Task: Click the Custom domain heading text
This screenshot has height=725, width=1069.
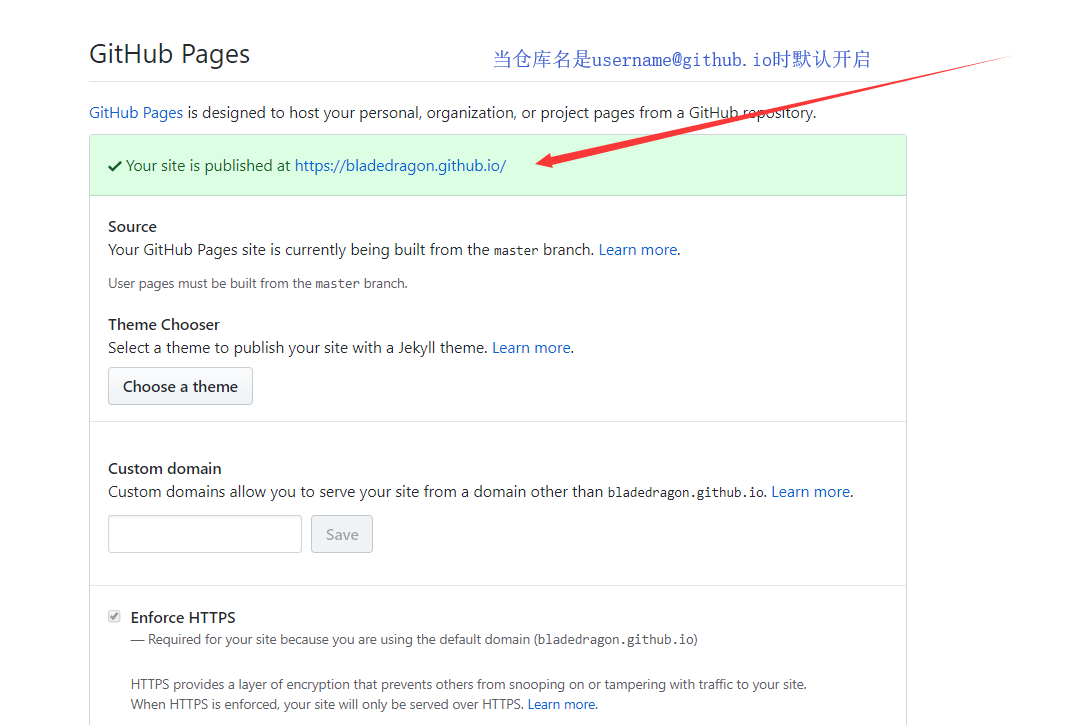Action: coord(164,469)
